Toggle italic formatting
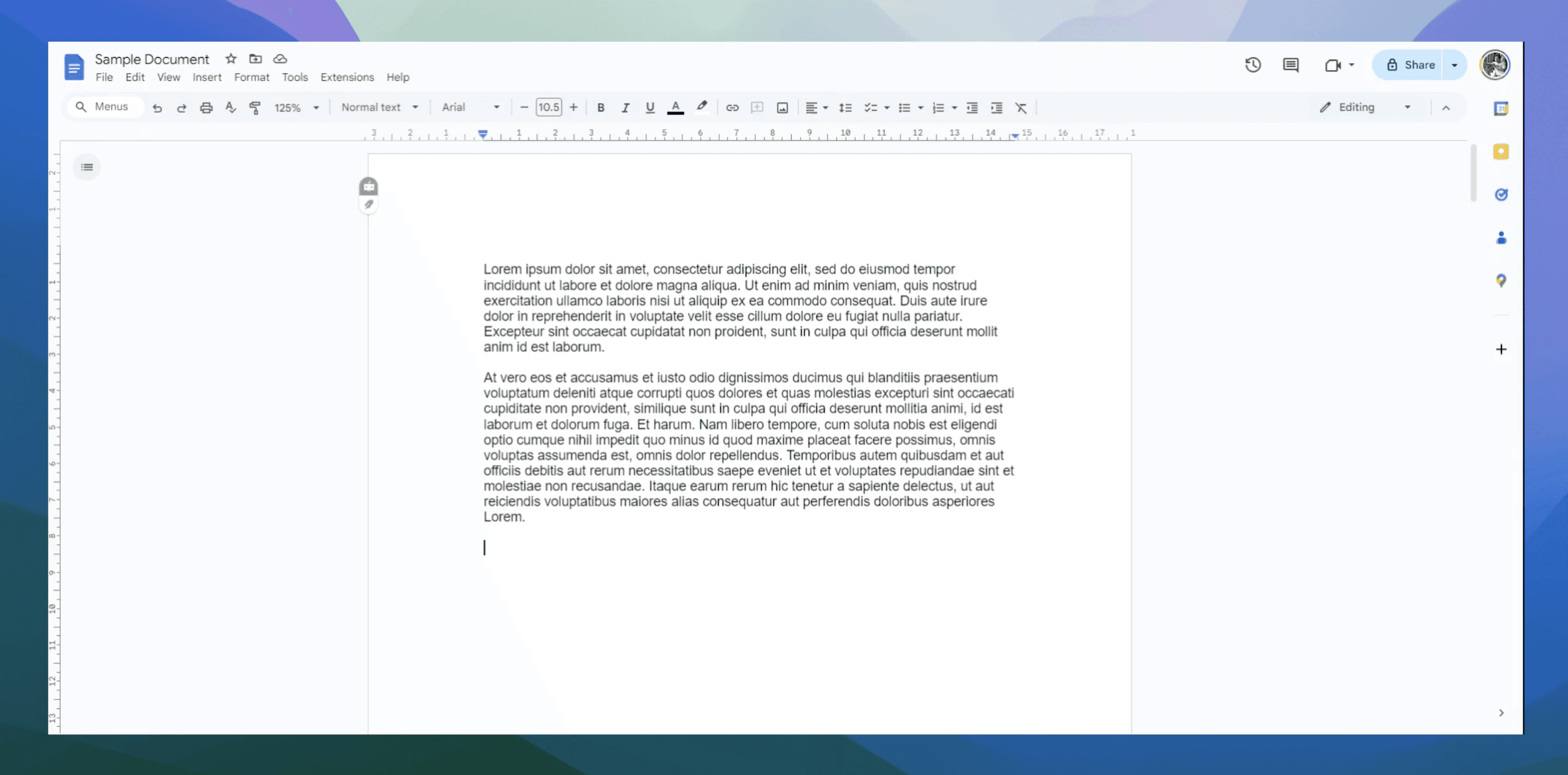 click(625, 107)
